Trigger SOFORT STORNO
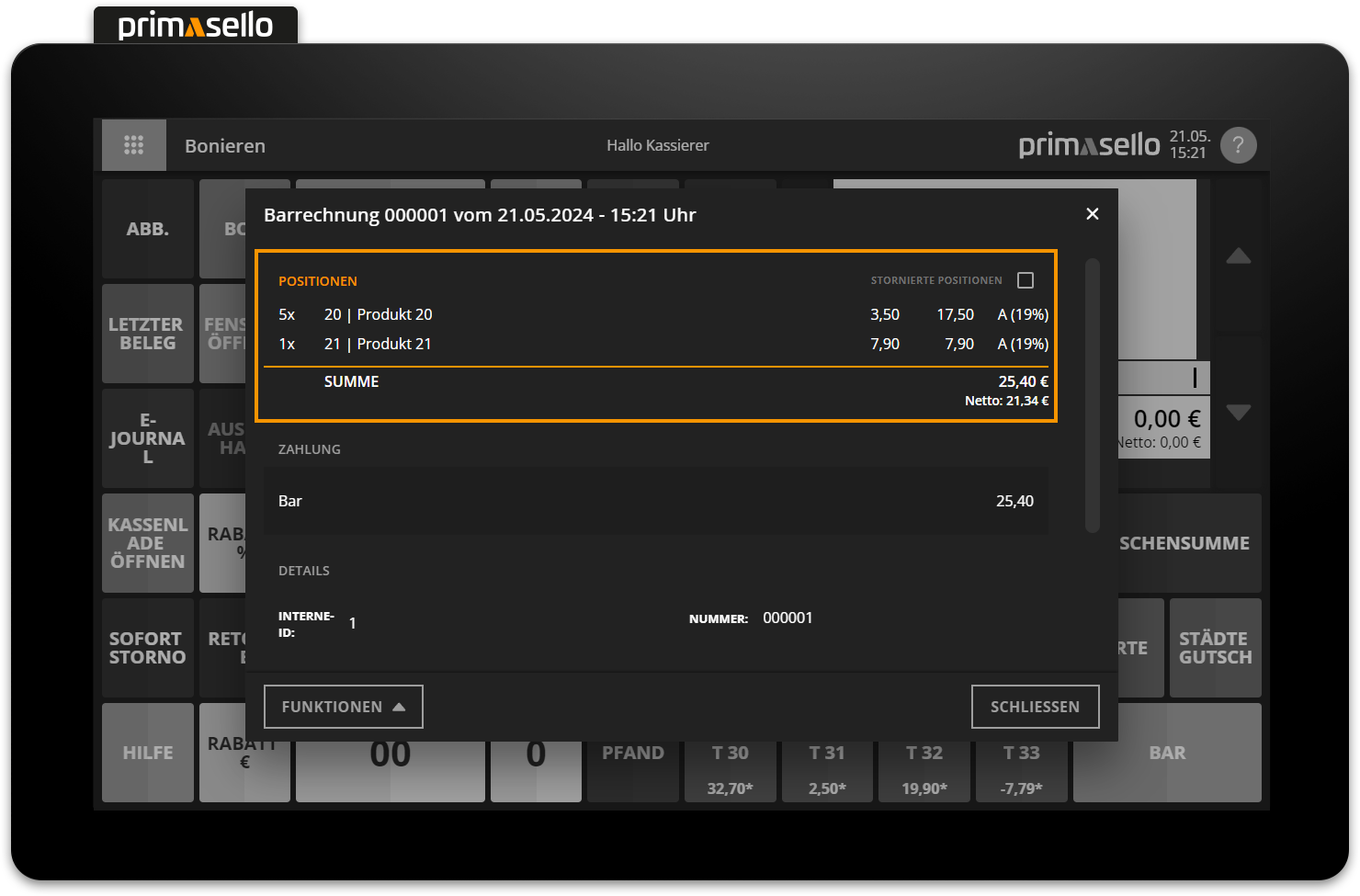The width and height of the screenshot is (1360, 896). (147, 648)
